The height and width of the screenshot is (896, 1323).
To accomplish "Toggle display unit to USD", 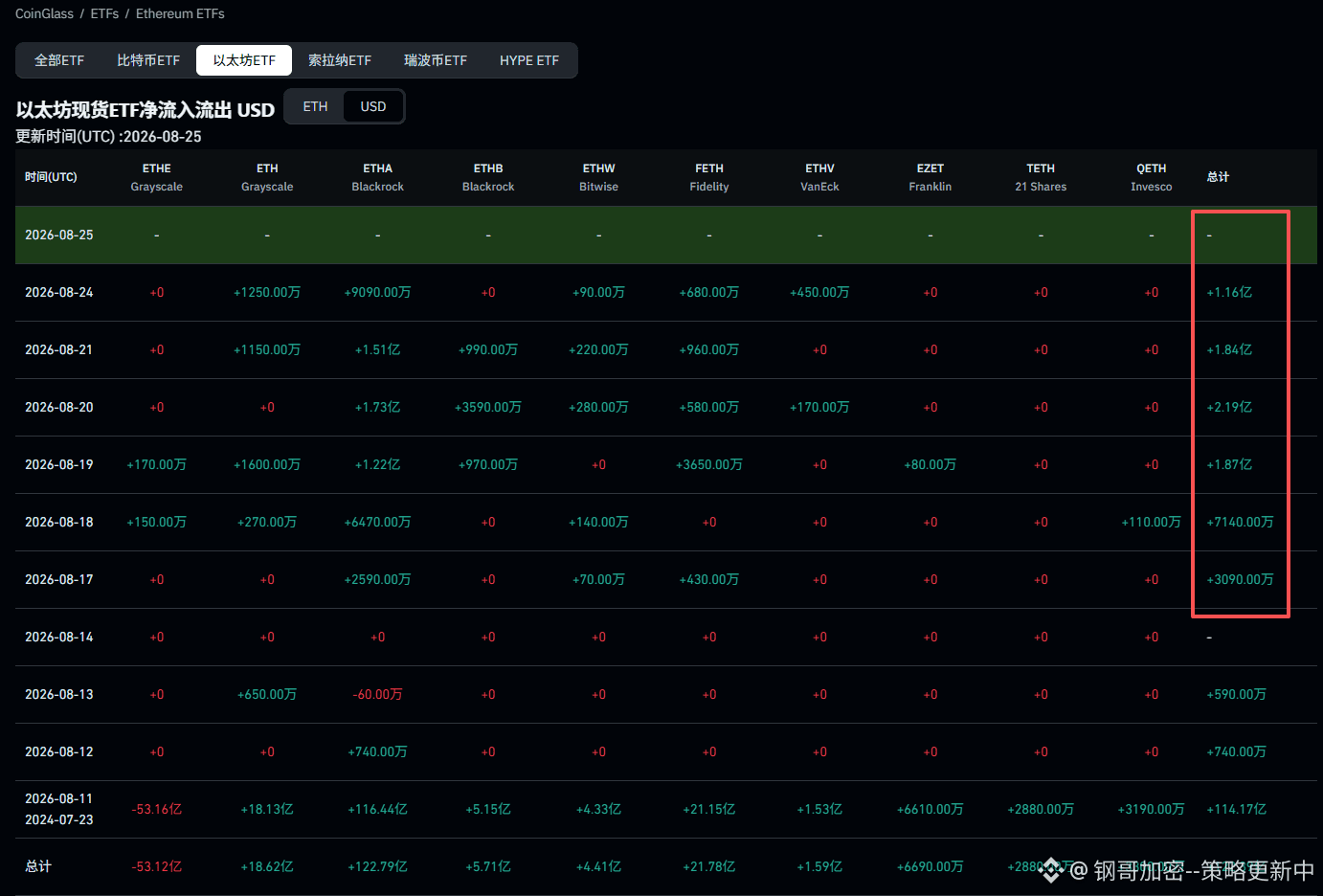I will (x=373, y=106).
